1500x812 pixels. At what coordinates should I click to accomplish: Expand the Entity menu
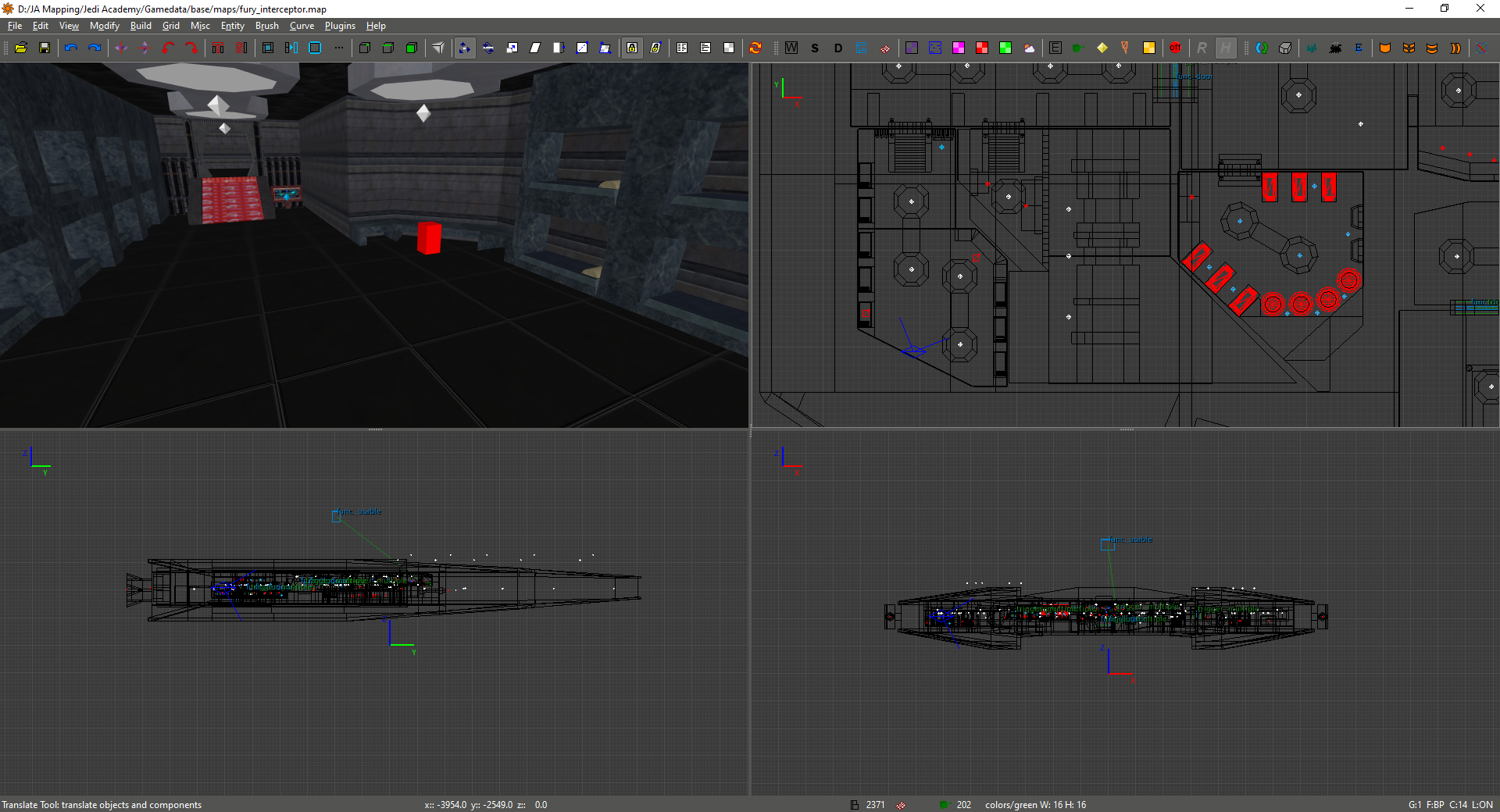[x=232, y=26]
